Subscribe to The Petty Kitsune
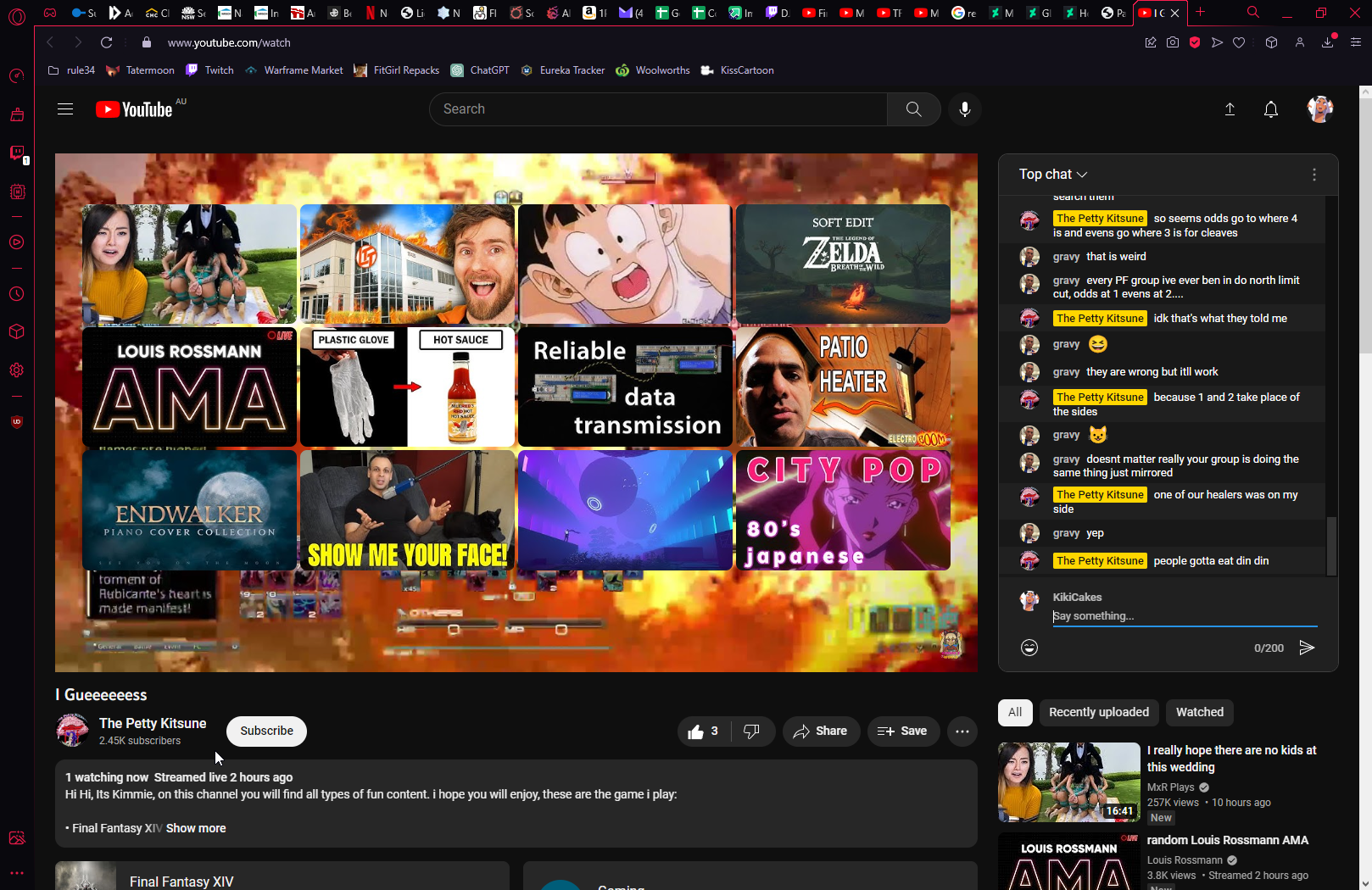Viewport: 1372px width, 890px height. (266, 731)
